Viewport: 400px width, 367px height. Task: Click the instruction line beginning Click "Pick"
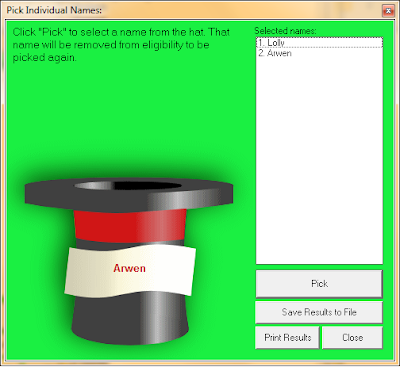[121, 32]
